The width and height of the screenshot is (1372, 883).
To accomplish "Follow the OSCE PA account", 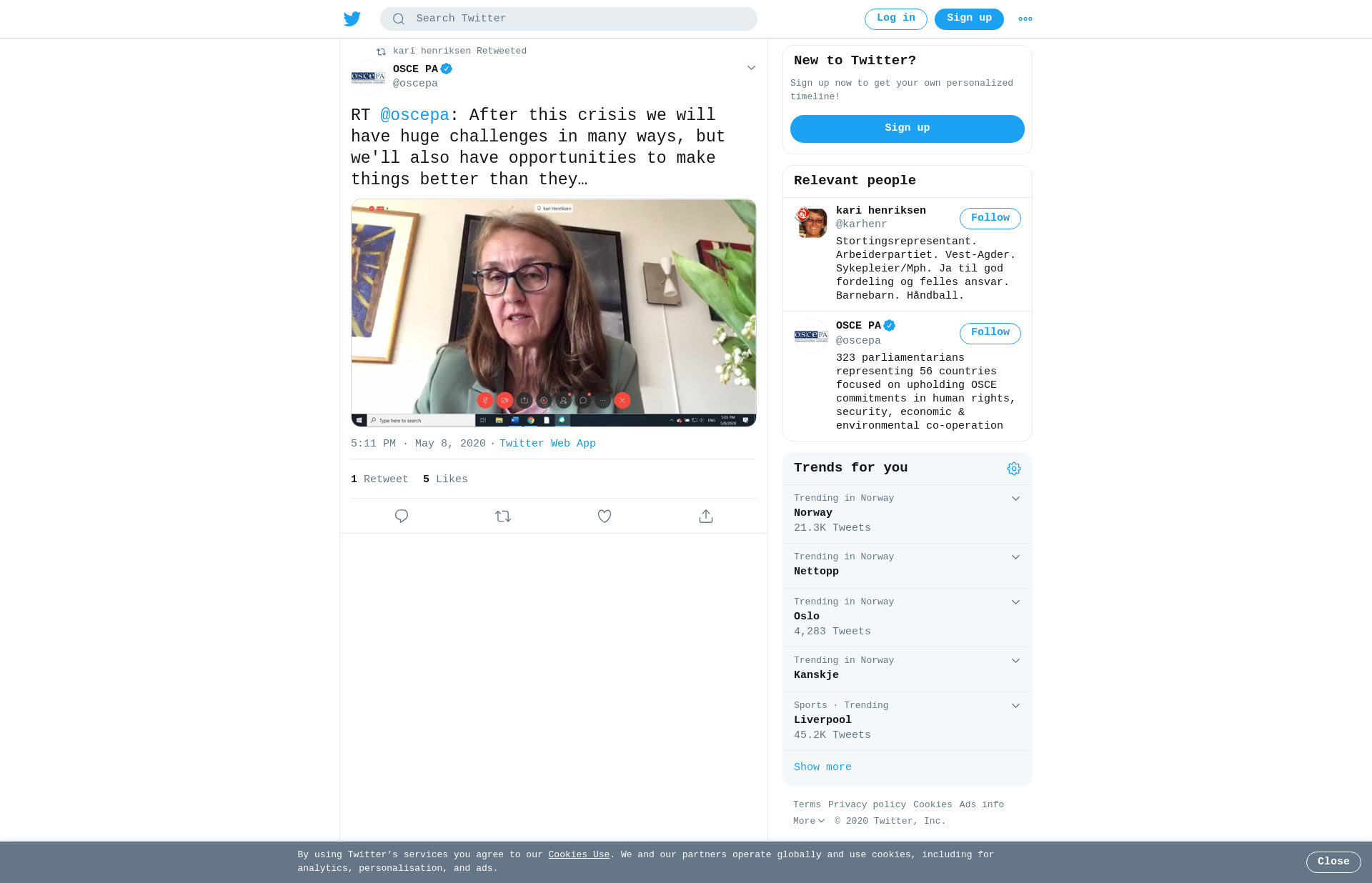I will pyautogui.click(x=990, y=333).
